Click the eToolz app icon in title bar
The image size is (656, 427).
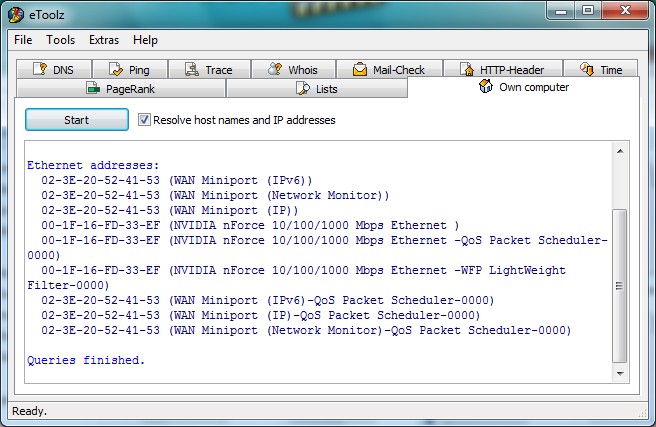pos(15,15)
